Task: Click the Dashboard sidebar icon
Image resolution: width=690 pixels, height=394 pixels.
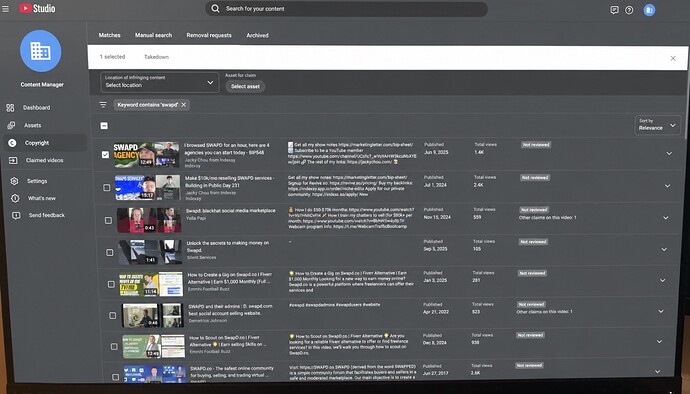Action: click(11, 107)
